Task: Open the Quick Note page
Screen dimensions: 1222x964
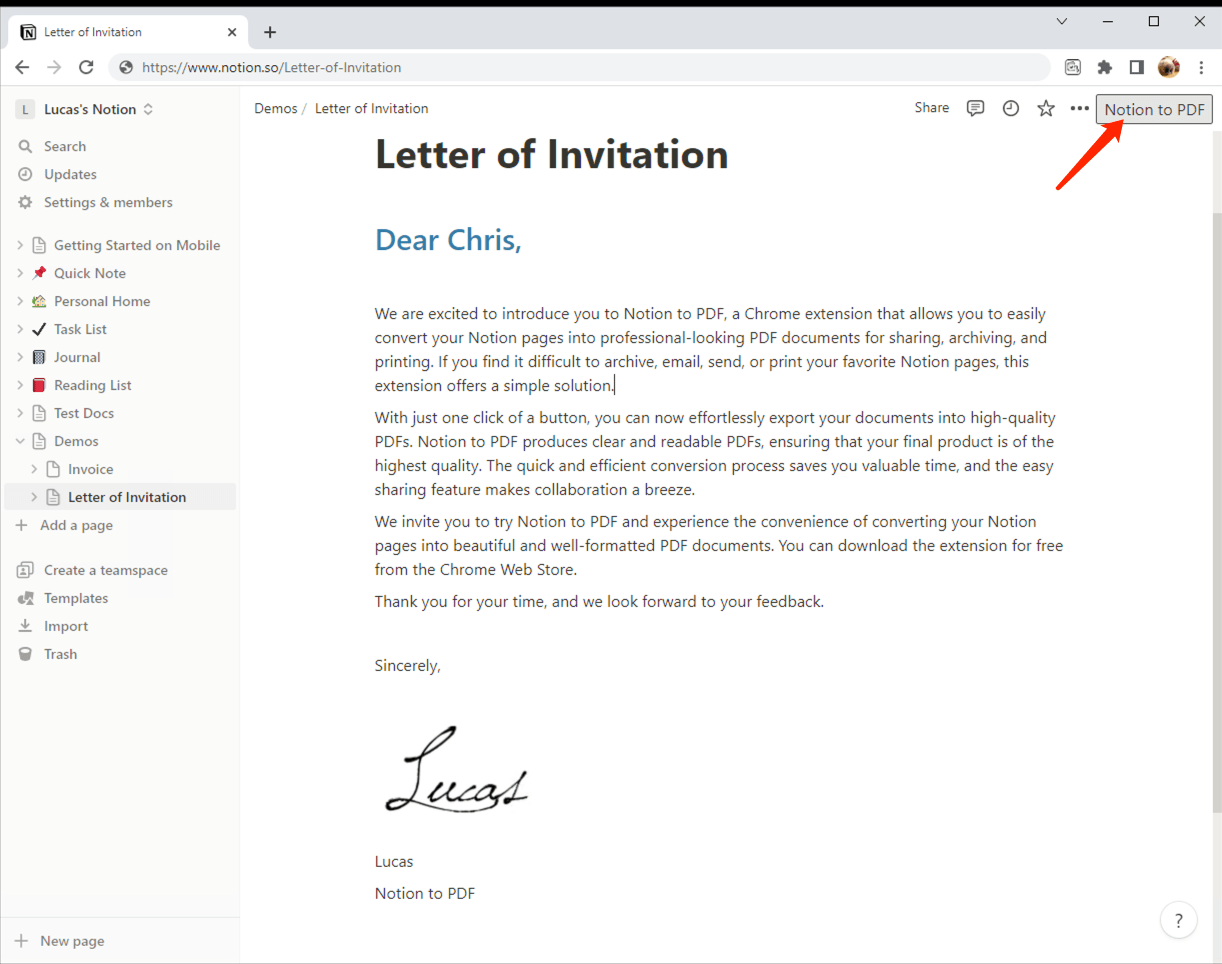Action: point(90,273)
